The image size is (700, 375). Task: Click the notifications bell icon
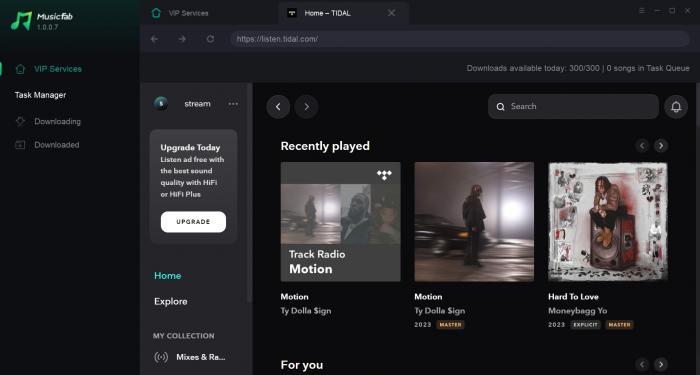click(x=676, y=106)
